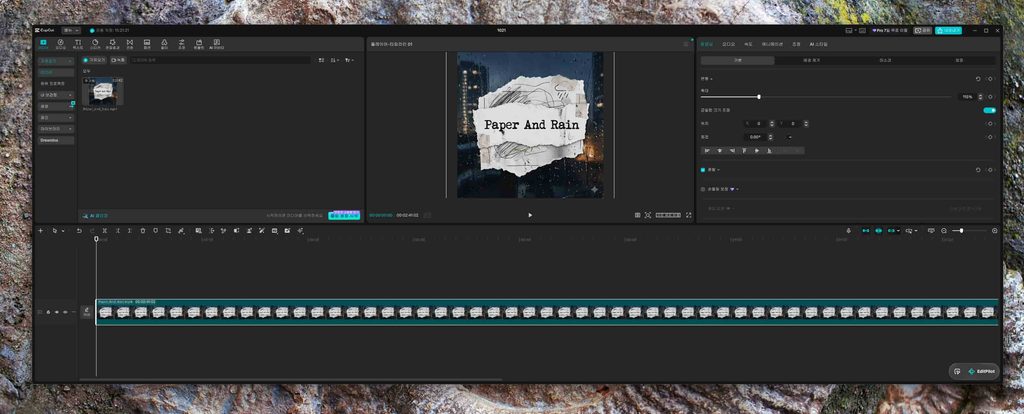The width and height of the screenshot is (1024, 414).
Task: Collapse the transform section header
Action: click(x=707, y=78)
